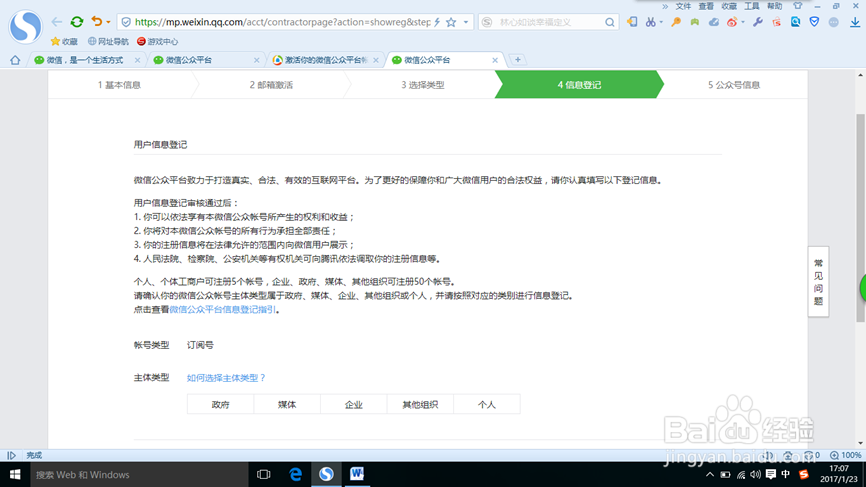Open the 收藏 menu
Viewport: 866px width, 487px height.
[x=729, y=6]
